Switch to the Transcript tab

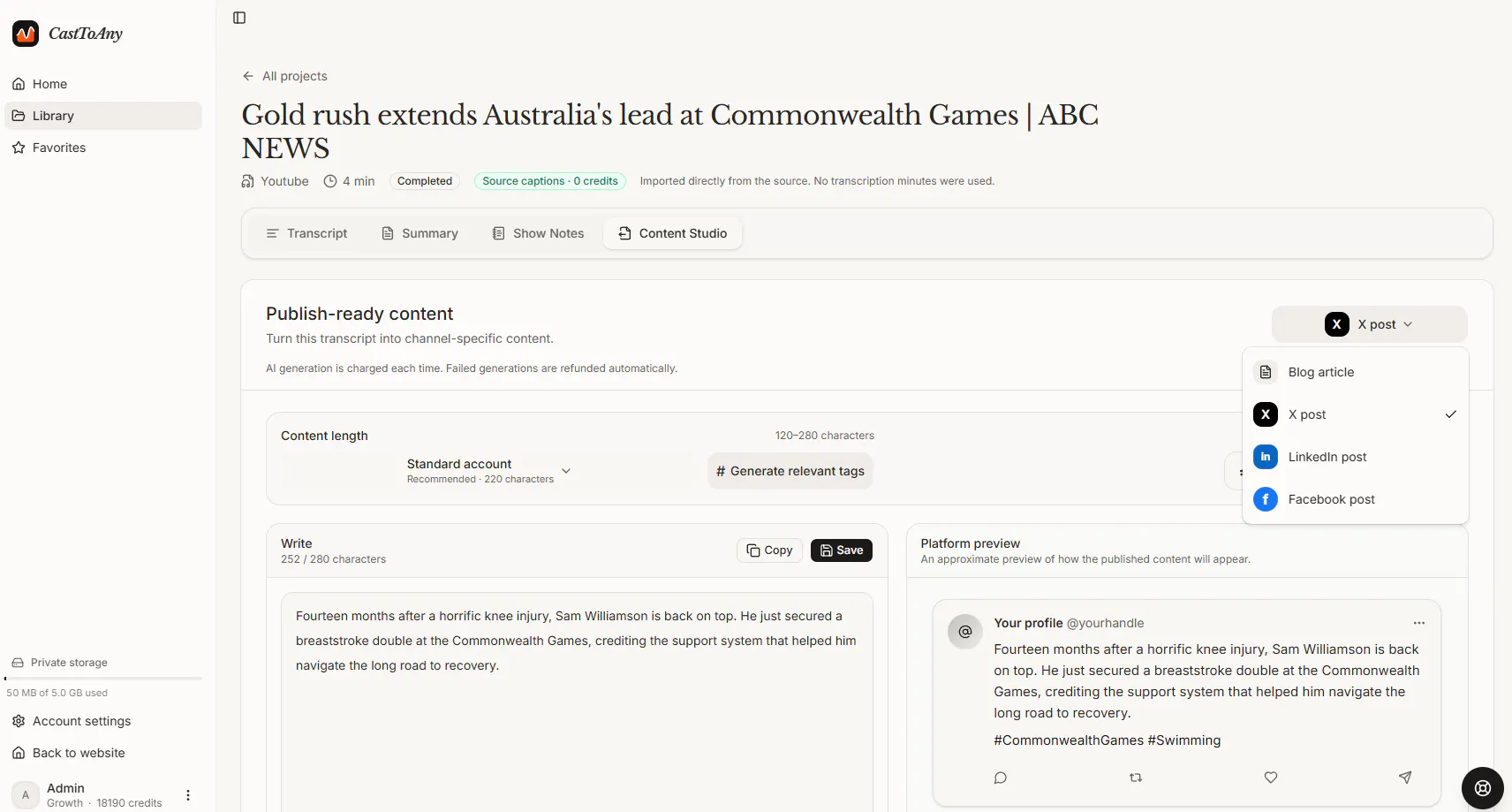[x=306, y=233]
